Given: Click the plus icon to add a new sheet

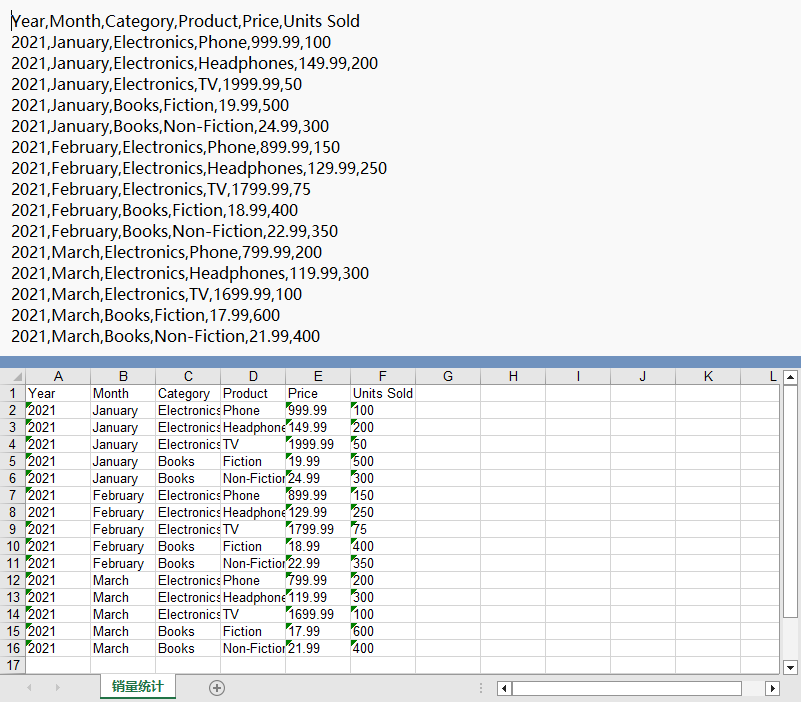Looking at the screenshot, I should click(216, 687).
